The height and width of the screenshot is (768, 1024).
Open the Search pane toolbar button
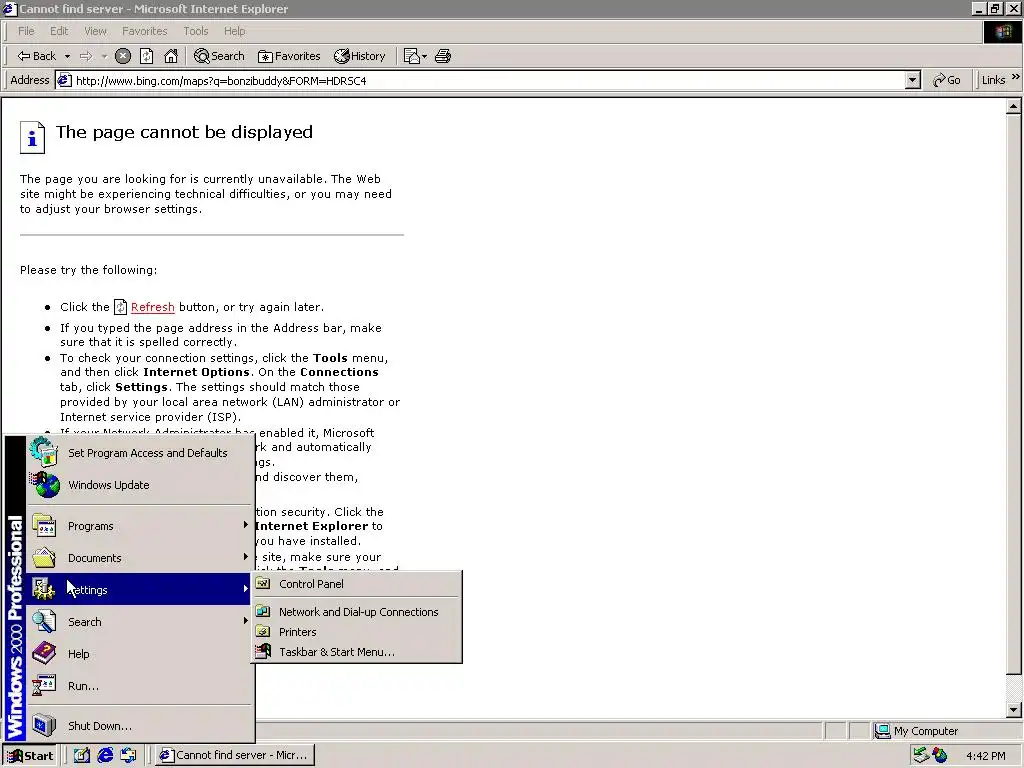point(219,56)
